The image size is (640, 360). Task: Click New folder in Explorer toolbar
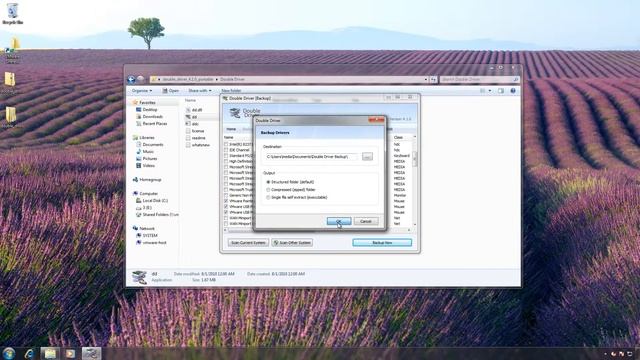pyautogui.click(x=231, y=91)
